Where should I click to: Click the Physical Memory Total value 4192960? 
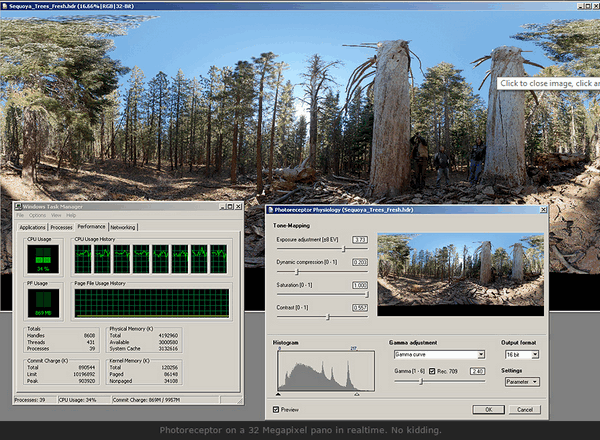168,336
